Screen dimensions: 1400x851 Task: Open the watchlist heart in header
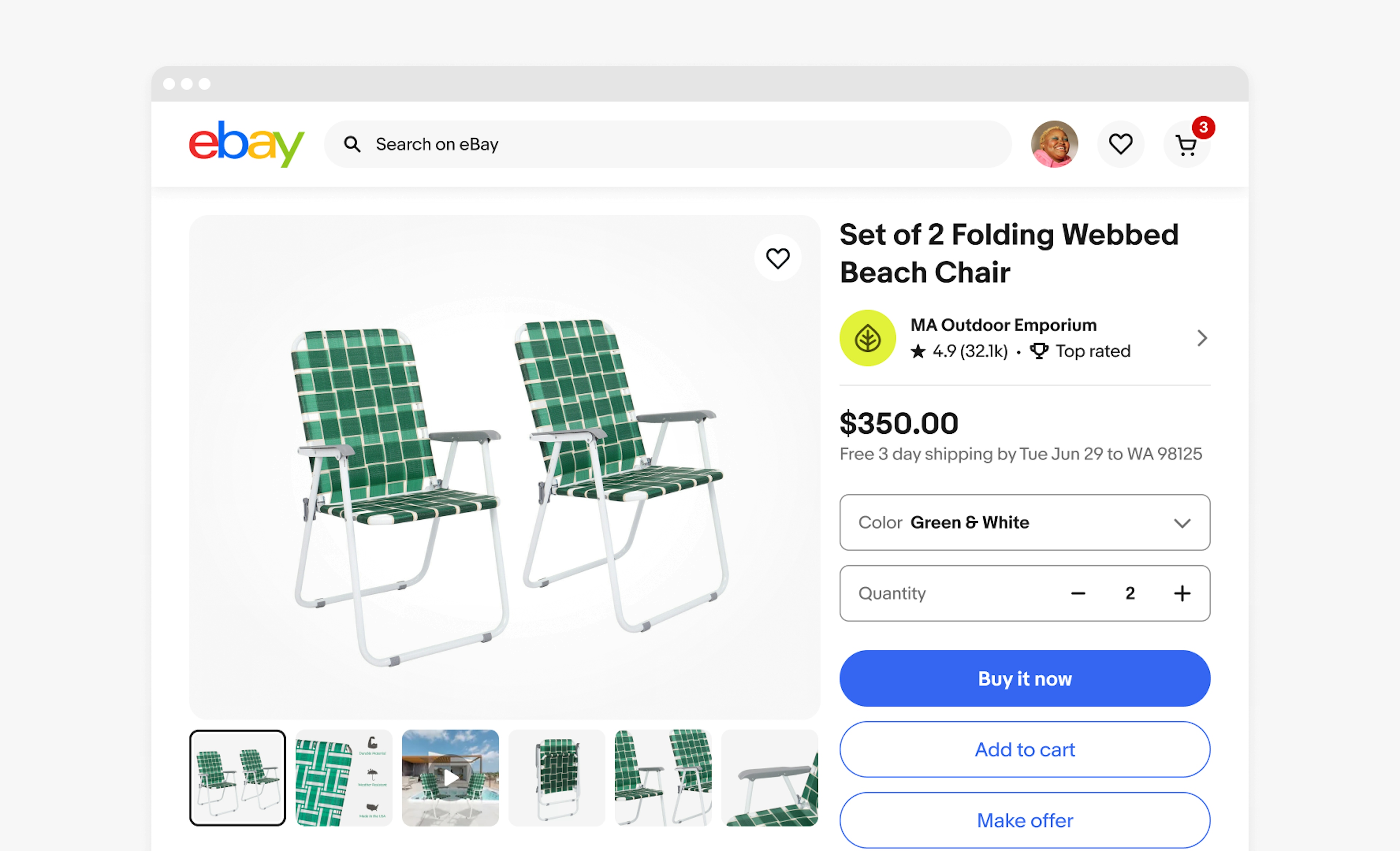click(1120, 144)
